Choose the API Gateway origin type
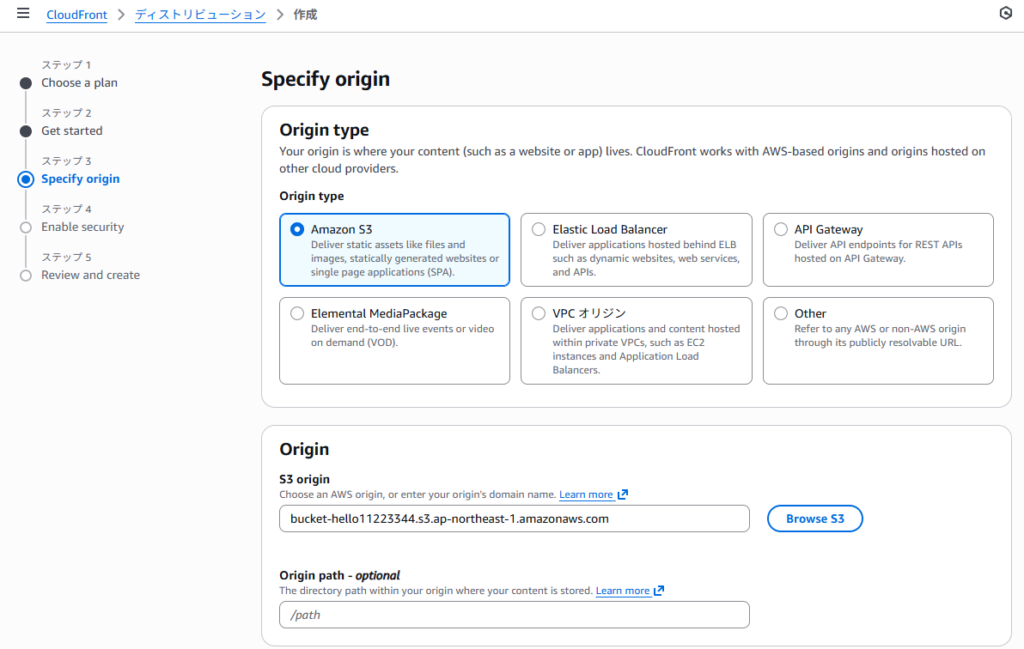Screen dimensions: 1024x649 click(x=781, y=229)
